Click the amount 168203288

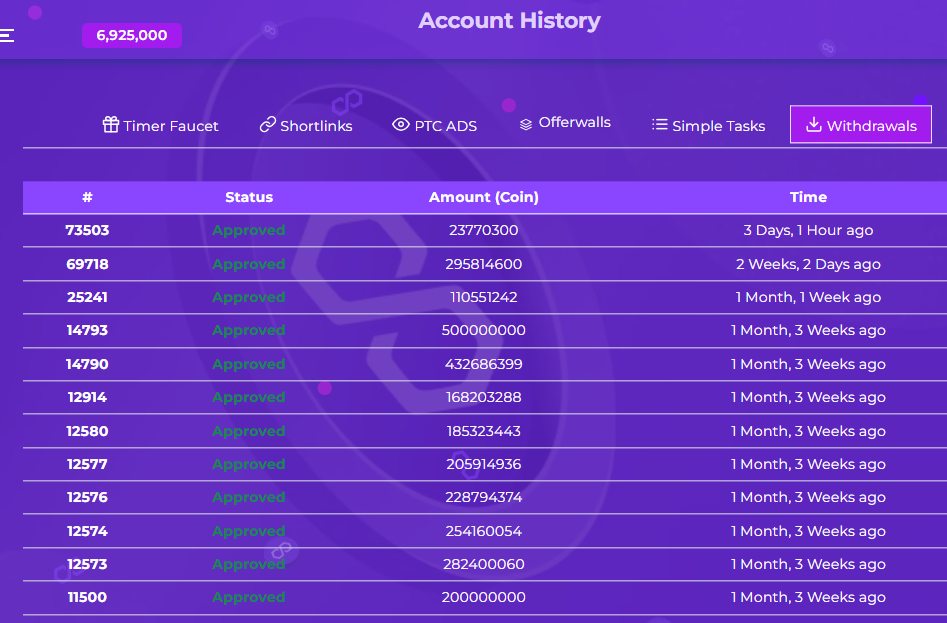tap(484, 397)
